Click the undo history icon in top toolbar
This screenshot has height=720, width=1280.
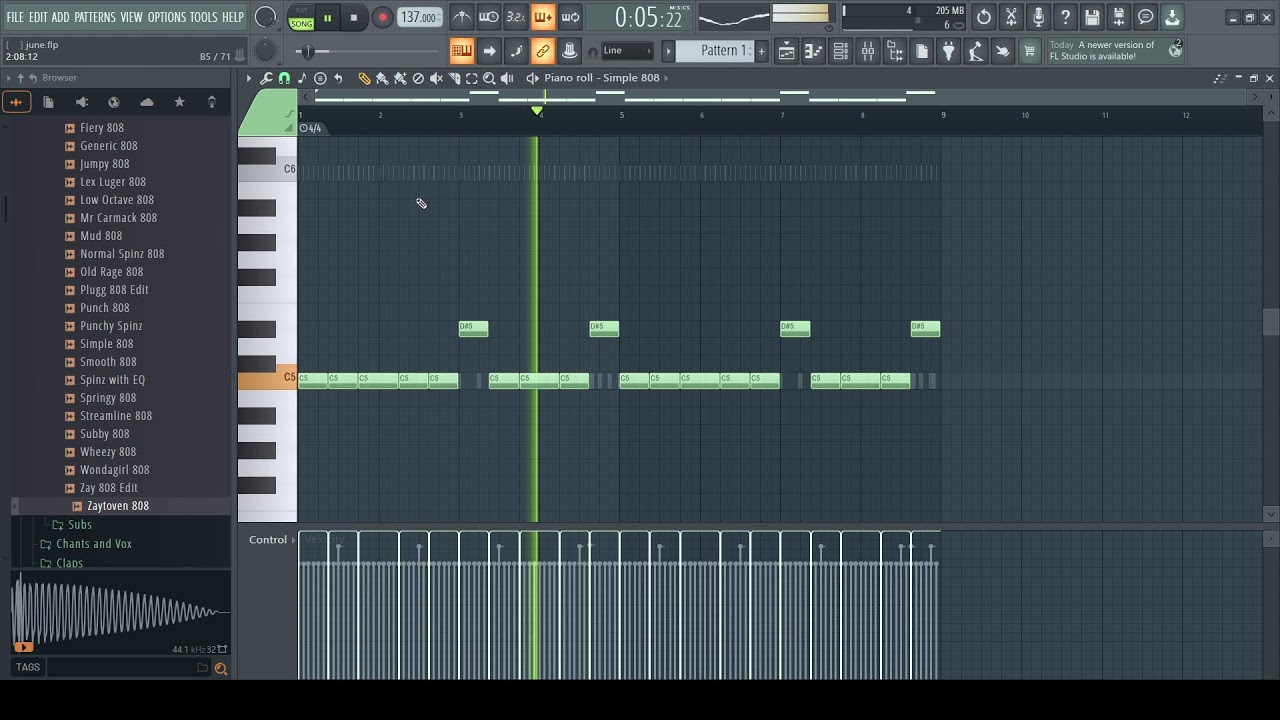(x=984, y=17)
